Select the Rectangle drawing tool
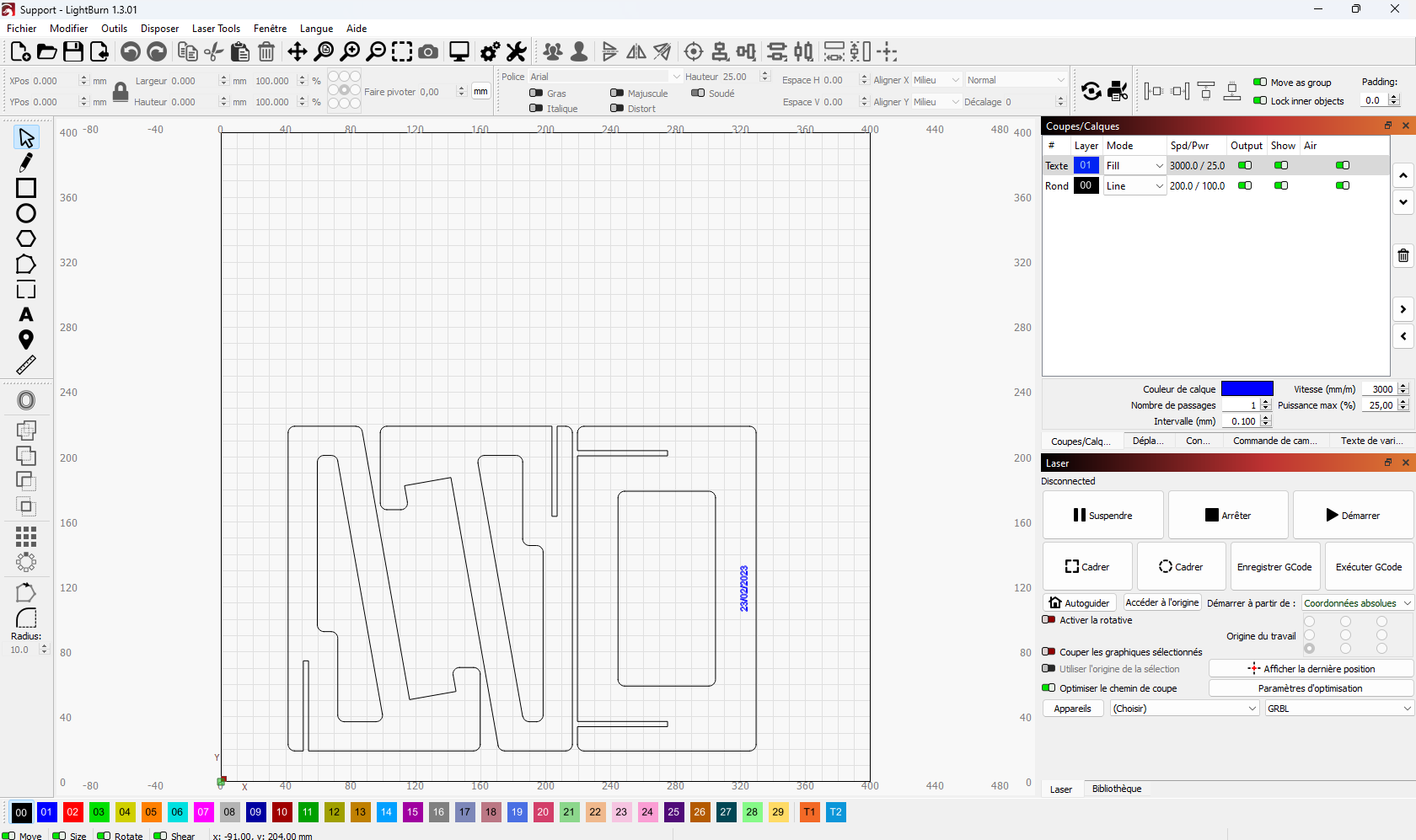Screen dimensions: 1416x840 pos(25,188)
